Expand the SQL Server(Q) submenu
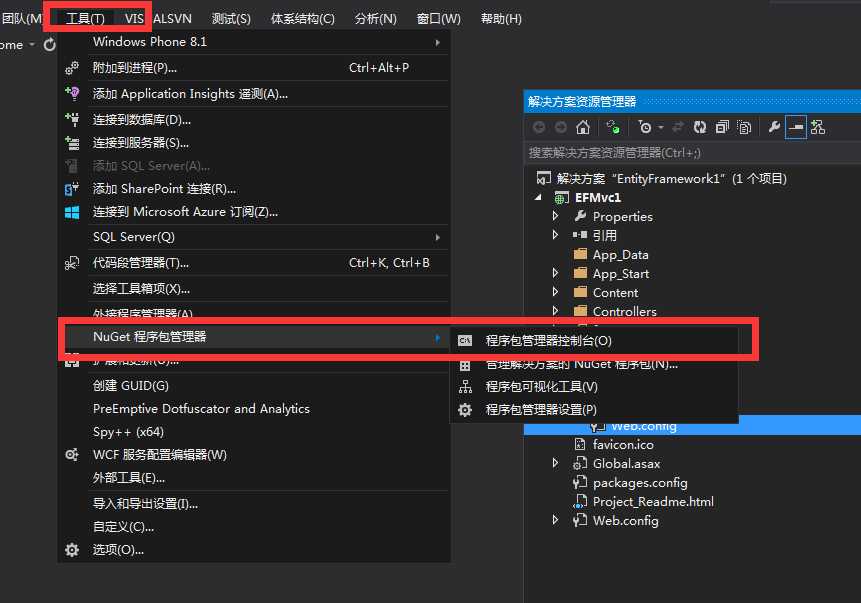 click(254, 237)
